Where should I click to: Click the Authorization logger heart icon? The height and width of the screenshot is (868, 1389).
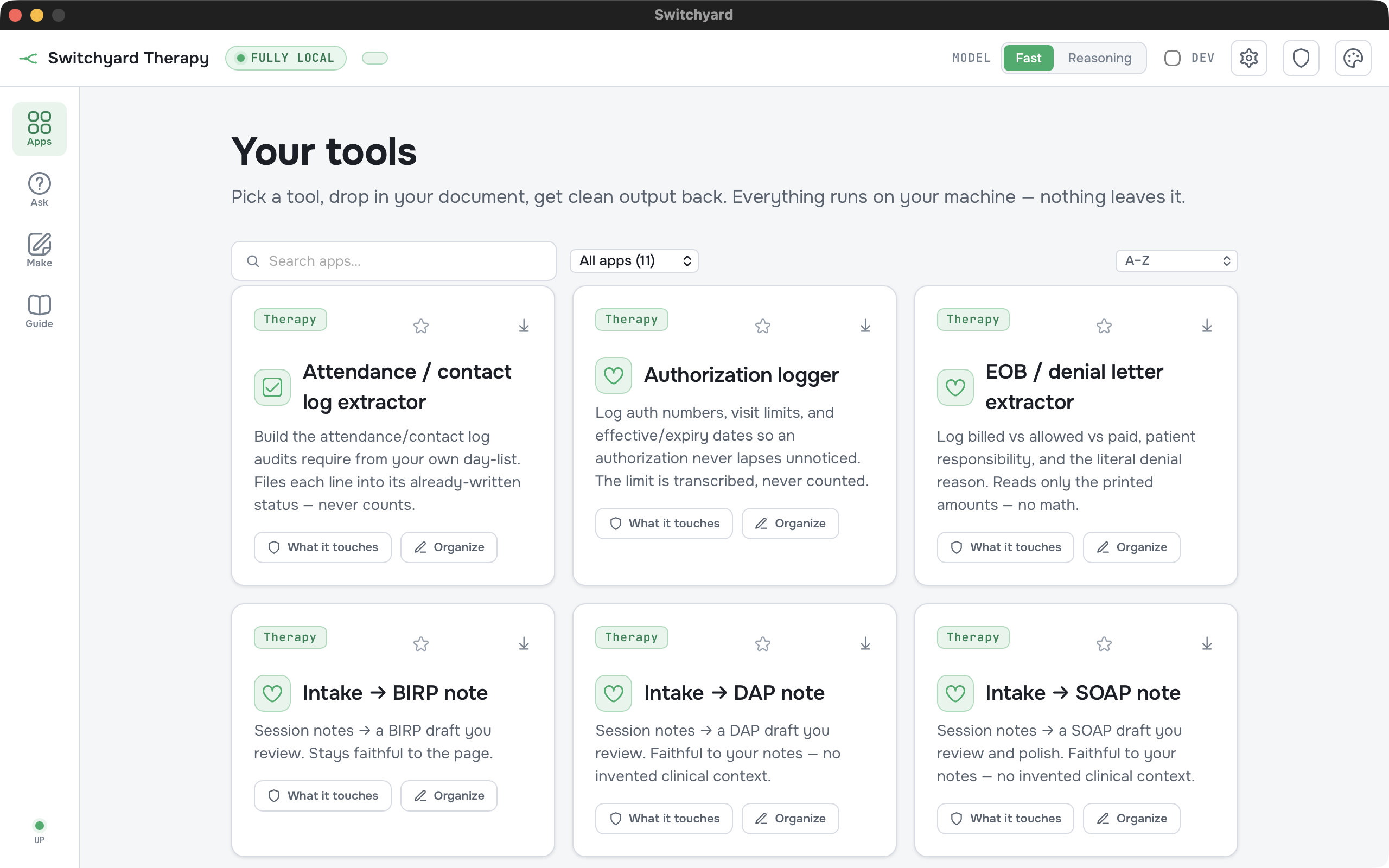tap(613, 375)
